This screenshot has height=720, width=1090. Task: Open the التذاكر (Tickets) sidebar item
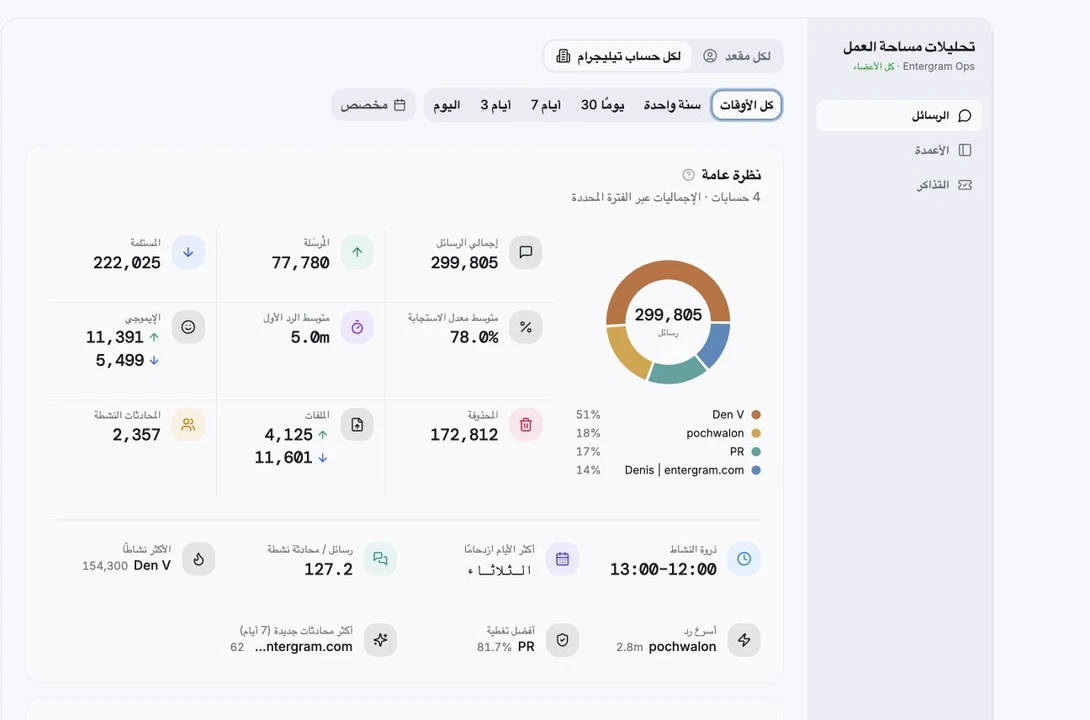(x=899, y=185)
